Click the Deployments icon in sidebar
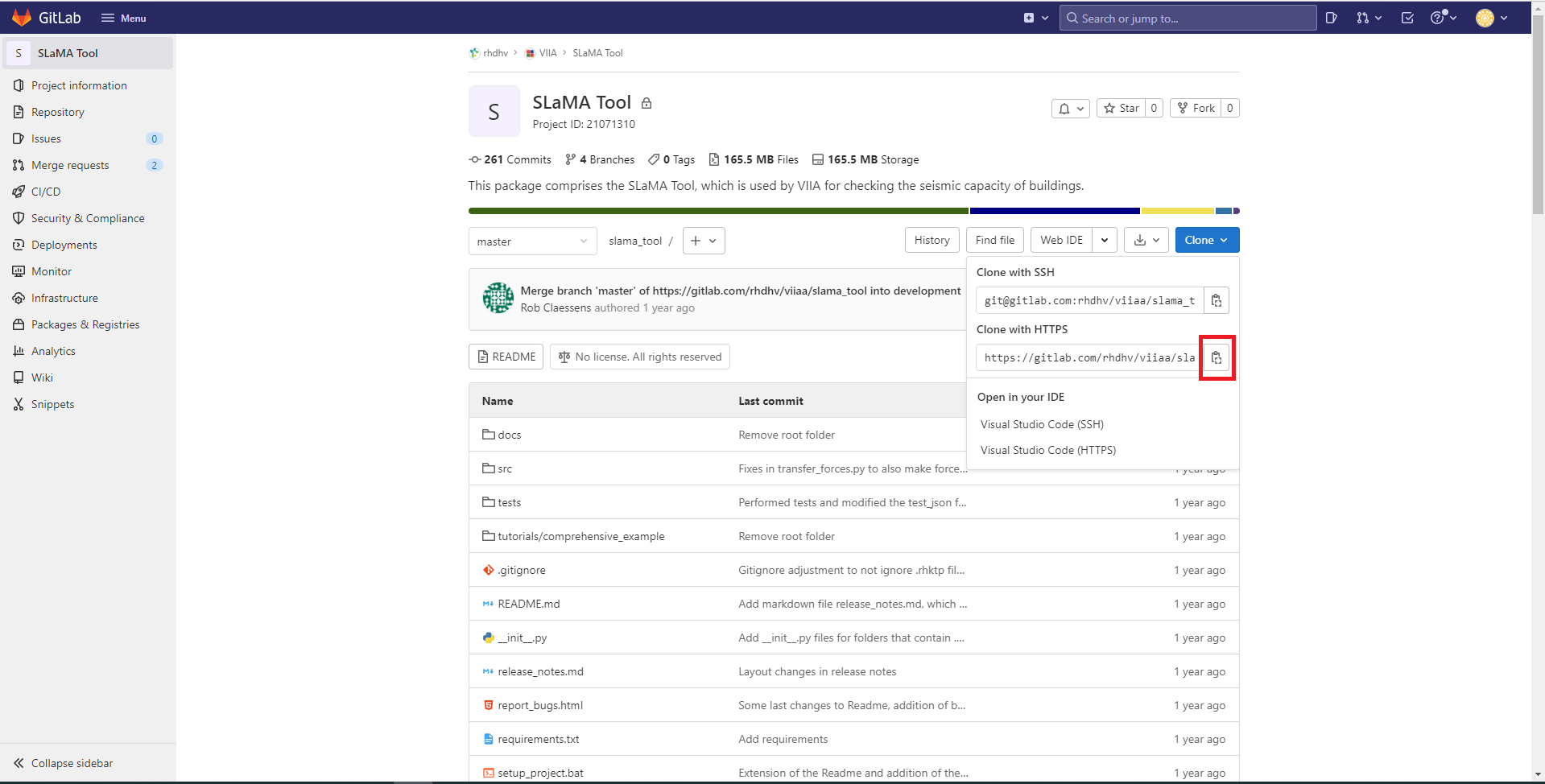The height and width of the screenshot is (784, 1545). pyautogui.click(x=19, y=245)
